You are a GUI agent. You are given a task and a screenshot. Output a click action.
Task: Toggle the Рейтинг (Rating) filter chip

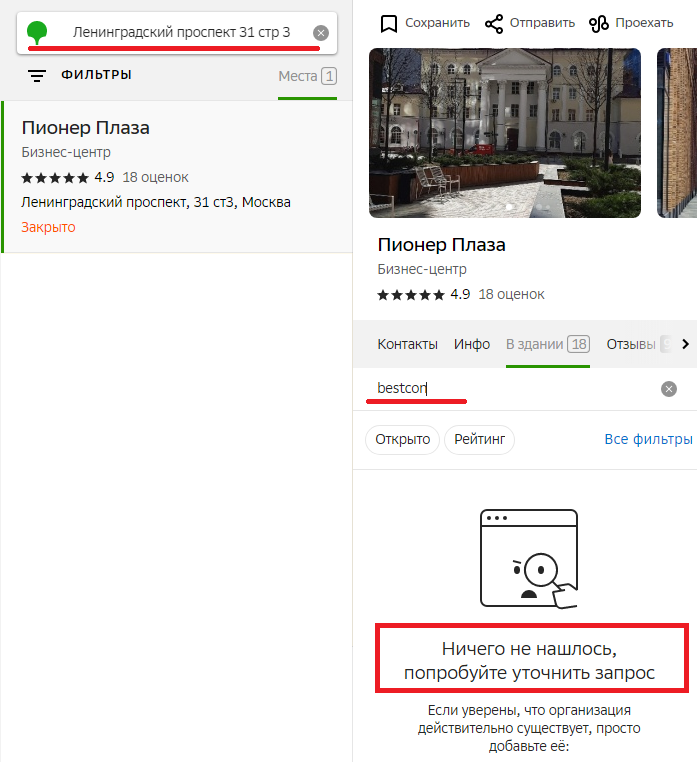[479, 439]
